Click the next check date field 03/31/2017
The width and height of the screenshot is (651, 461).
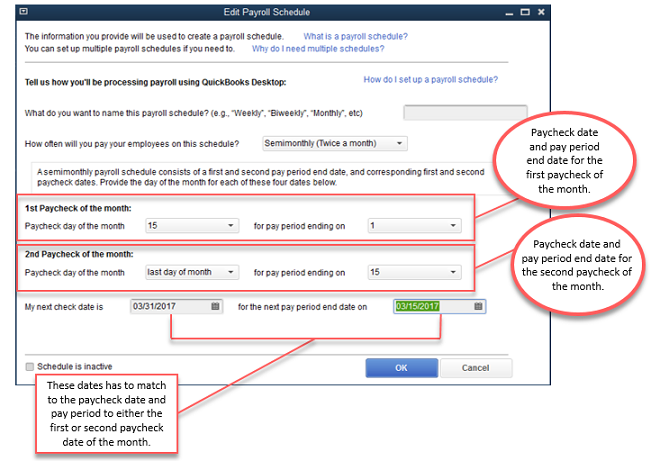pyautogui.click(x=176, y=307)
